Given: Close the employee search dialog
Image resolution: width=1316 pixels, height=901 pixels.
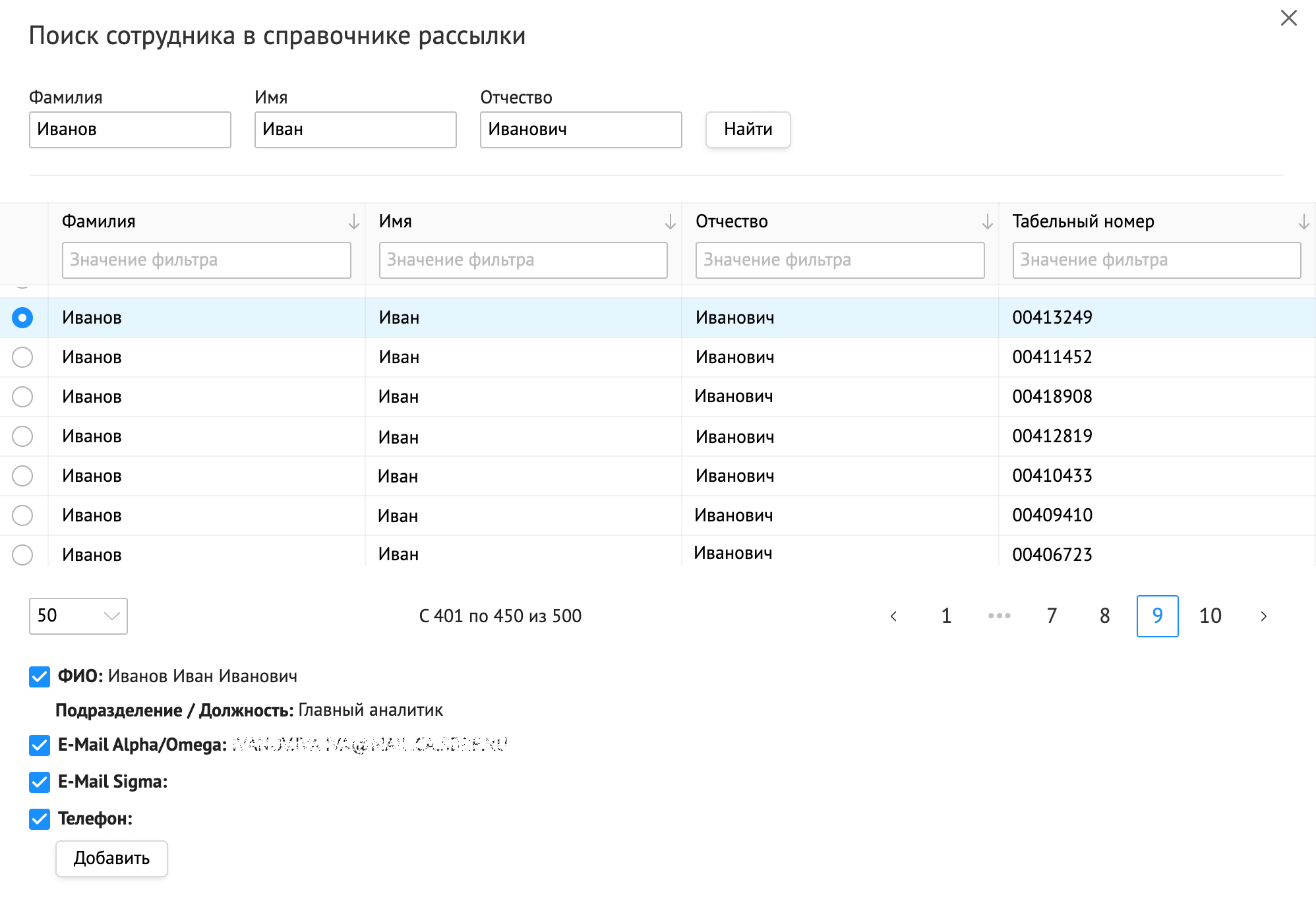Looking at the screenshot, I should pos(1288,18).
